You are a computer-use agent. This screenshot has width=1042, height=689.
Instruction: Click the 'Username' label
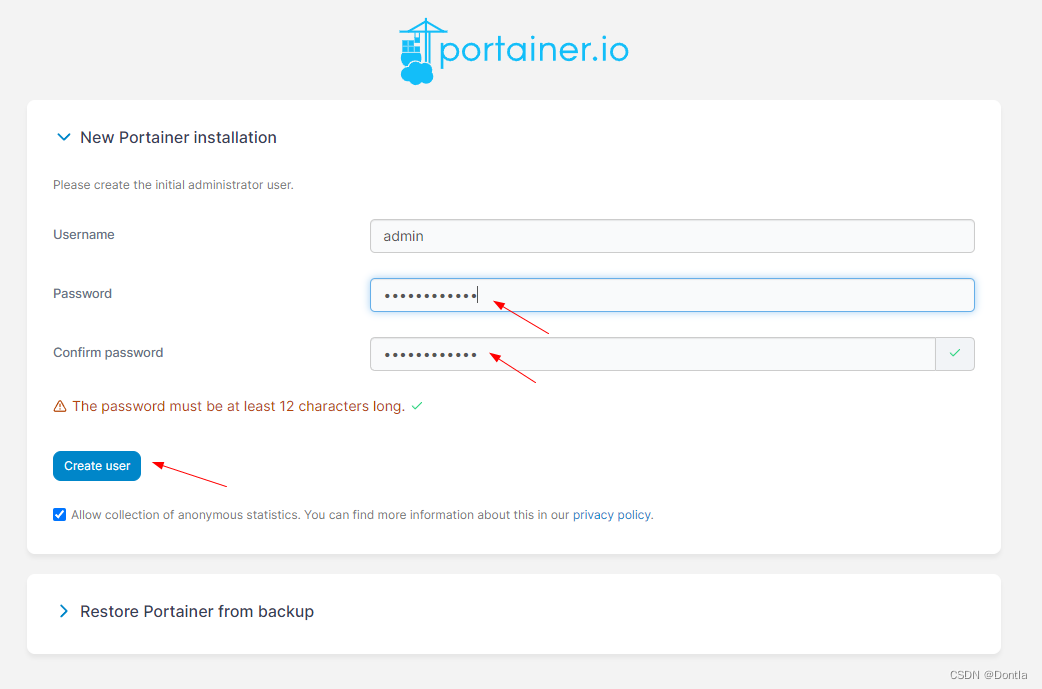tap(84, 235)
